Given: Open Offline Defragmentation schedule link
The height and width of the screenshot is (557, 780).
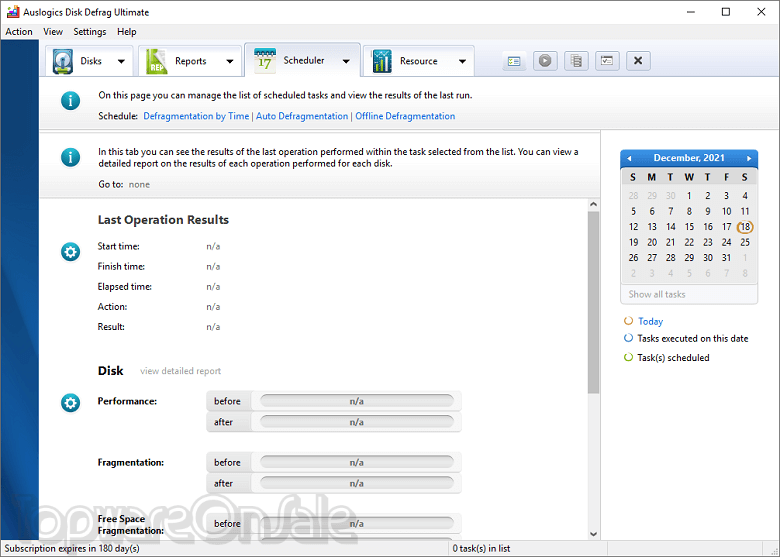Looking at the screenshot, I should [x=405, y=116].
